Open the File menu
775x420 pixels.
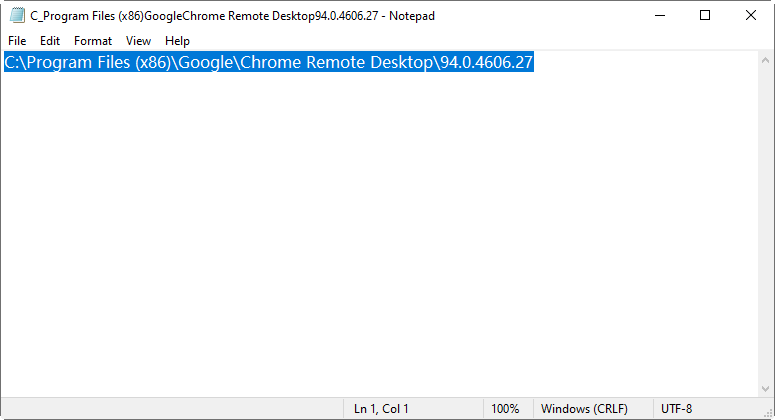coord(17,41)
